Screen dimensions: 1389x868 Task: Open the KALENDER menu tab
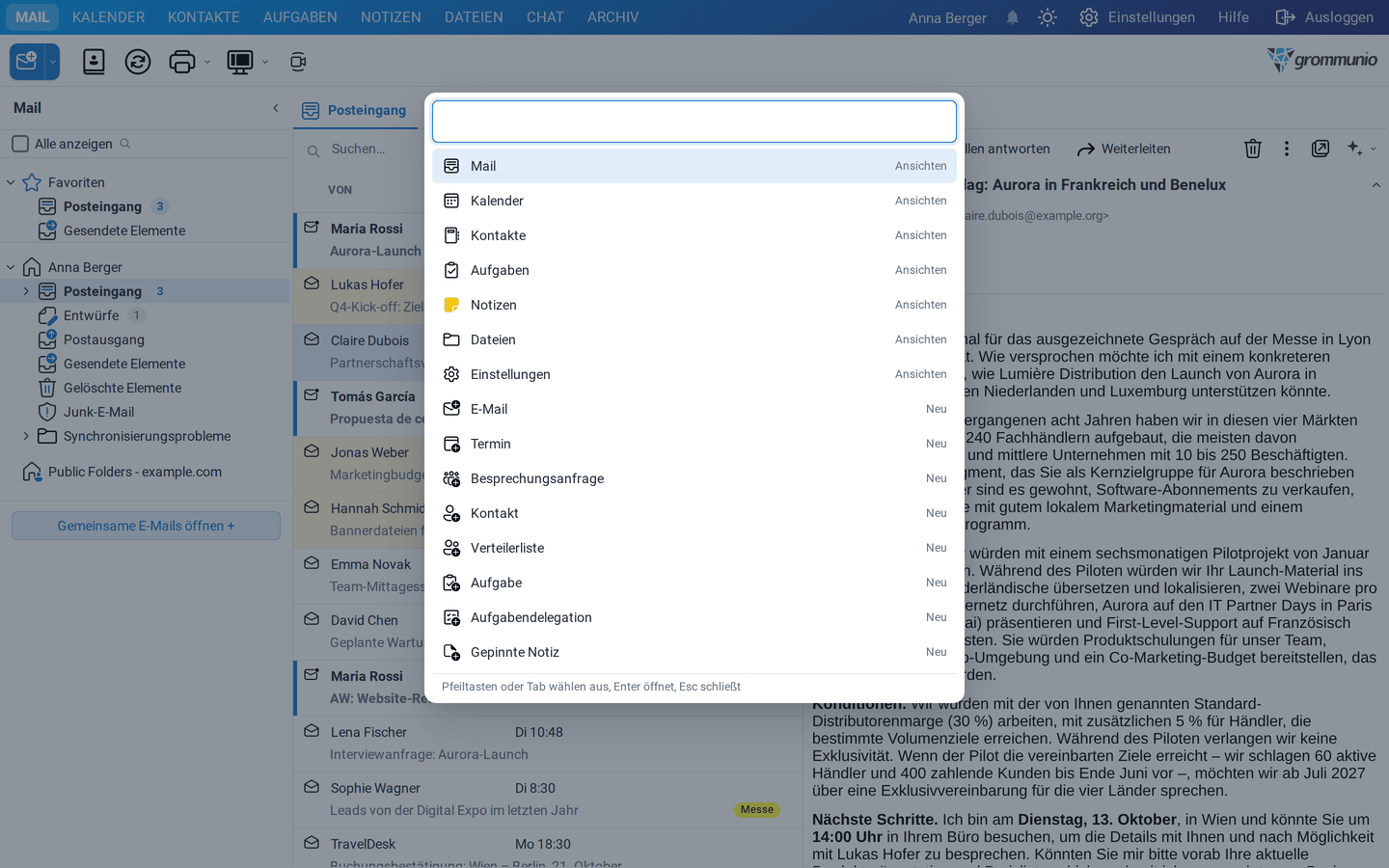(x=109, y=17)
